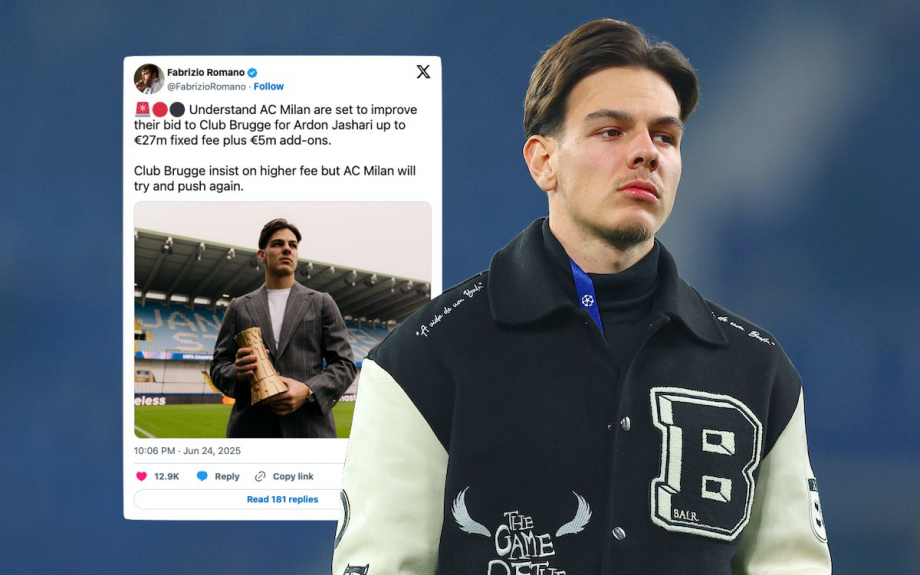Click the Copy link text
The width and height of the screenshot is (920, 575).
[293, 476]
